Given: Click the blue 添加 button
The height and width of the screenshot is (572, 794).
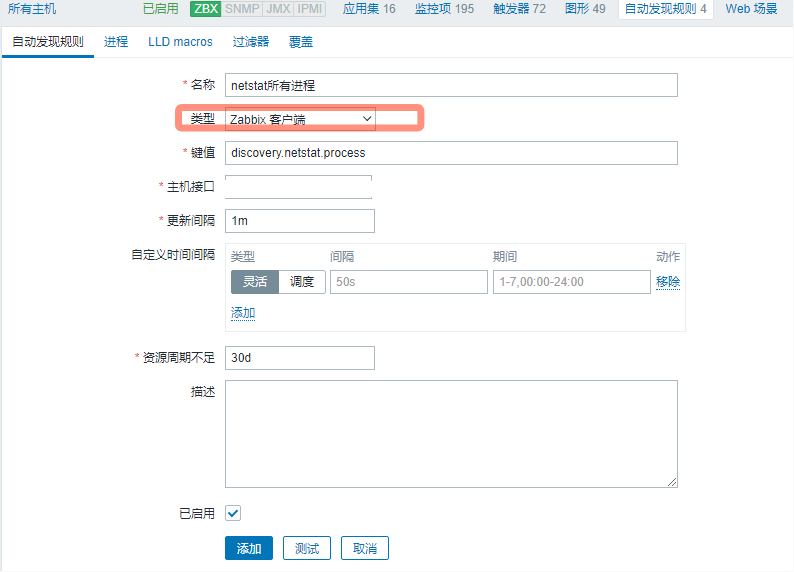Looking at the screenshot, I should tap(249, 548).
